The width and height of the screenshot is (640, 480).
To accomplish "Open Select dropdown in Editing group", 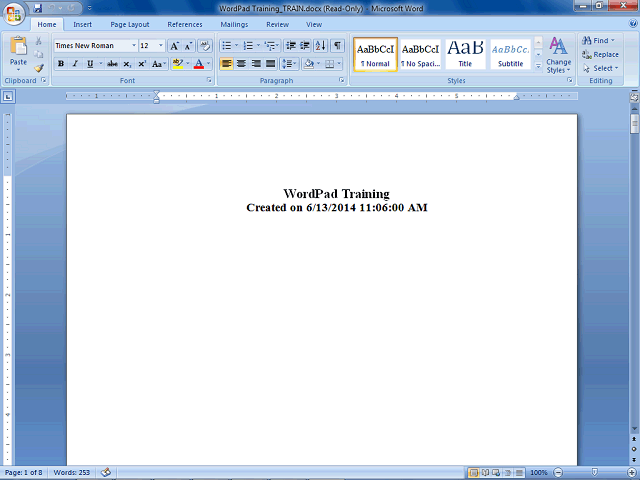I will pos(601,68).
